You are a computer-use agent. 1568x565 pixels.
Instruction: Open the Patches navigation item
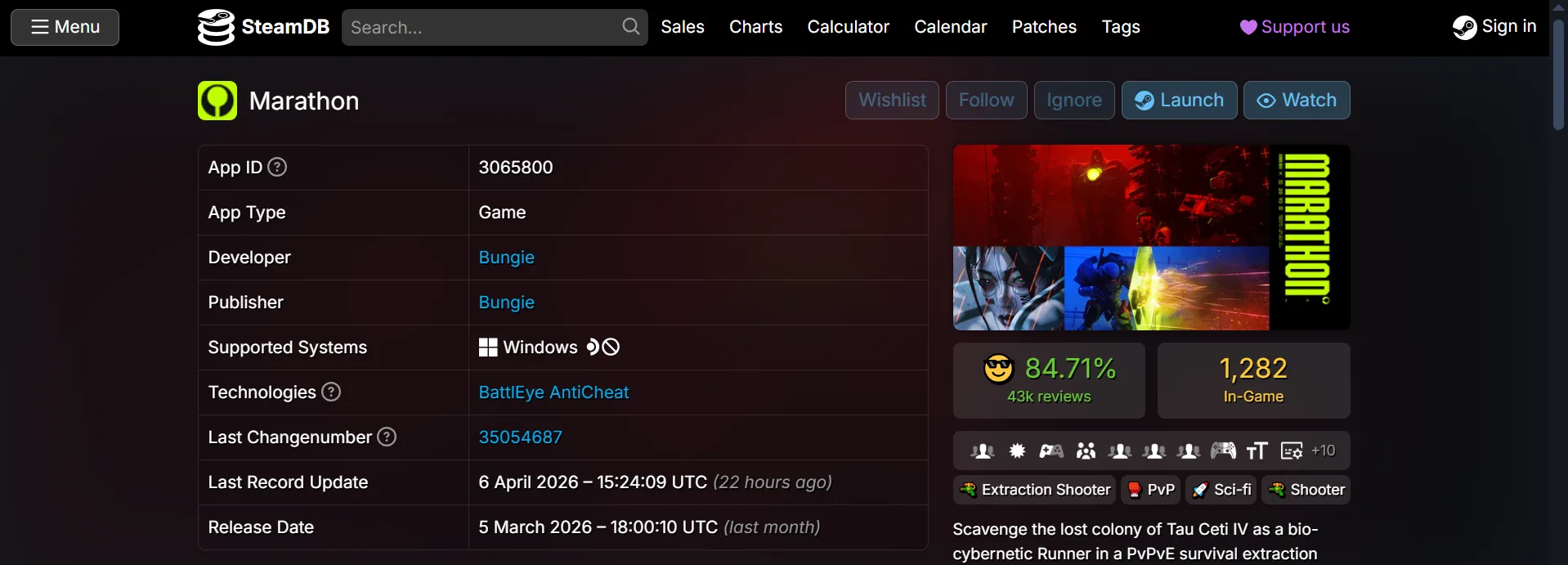pyautogui.click(x=1044, y=27)
